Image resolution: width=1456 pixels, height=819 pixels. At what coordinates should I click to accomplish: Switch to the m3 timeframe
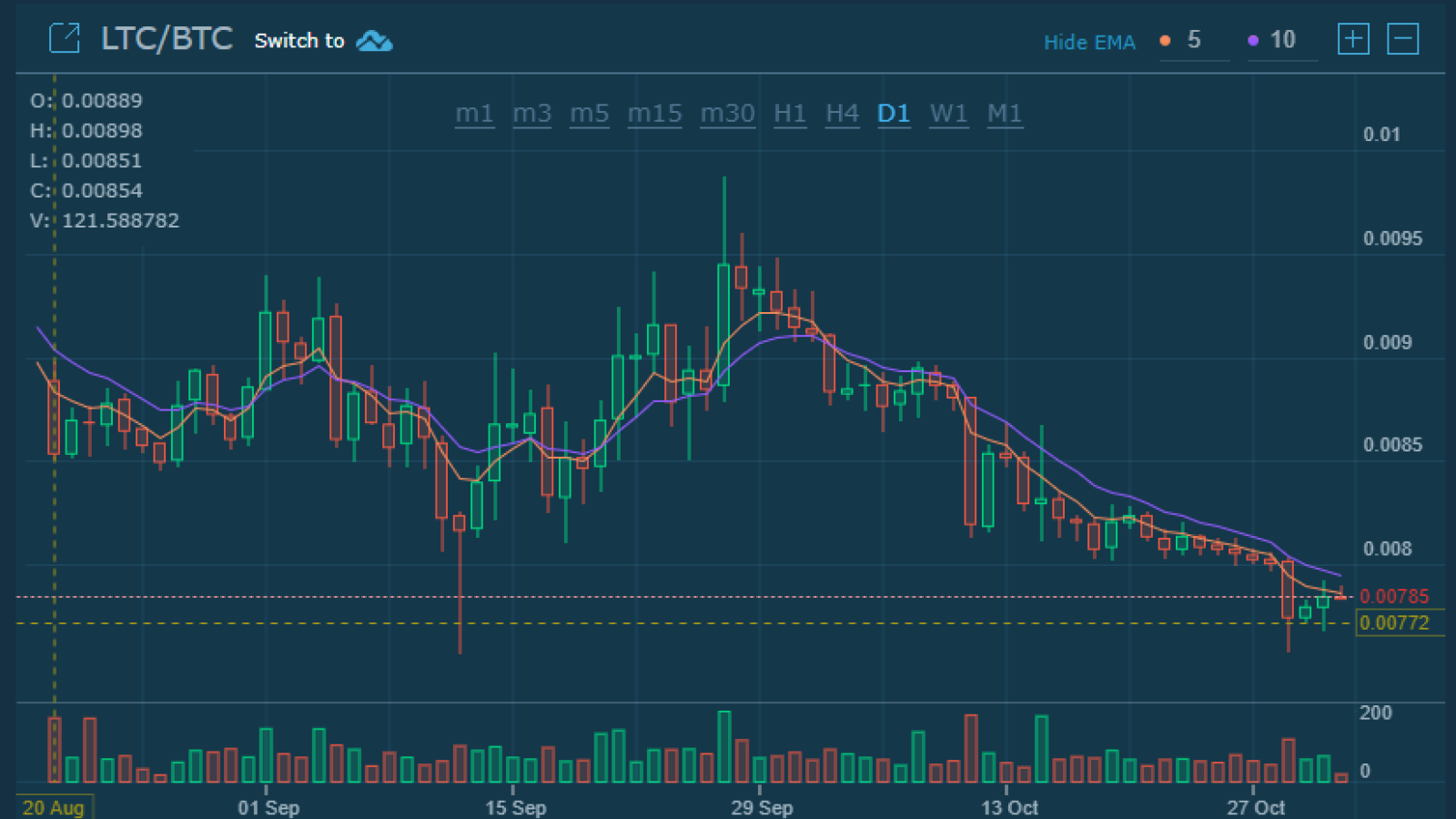click(x=531, y=114)
